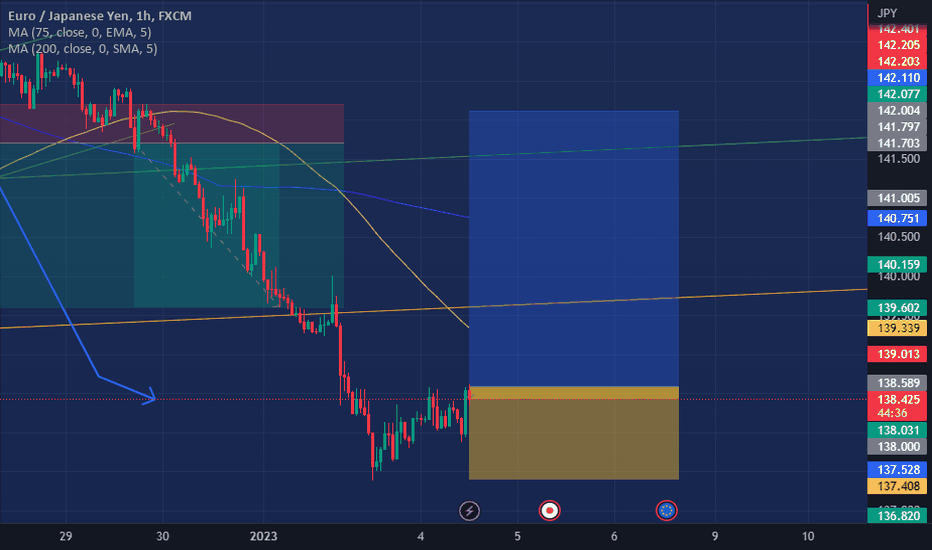Select the blue arrow drawing's arrowhead
Screen dimensions: 932x550
pos(151,397)
